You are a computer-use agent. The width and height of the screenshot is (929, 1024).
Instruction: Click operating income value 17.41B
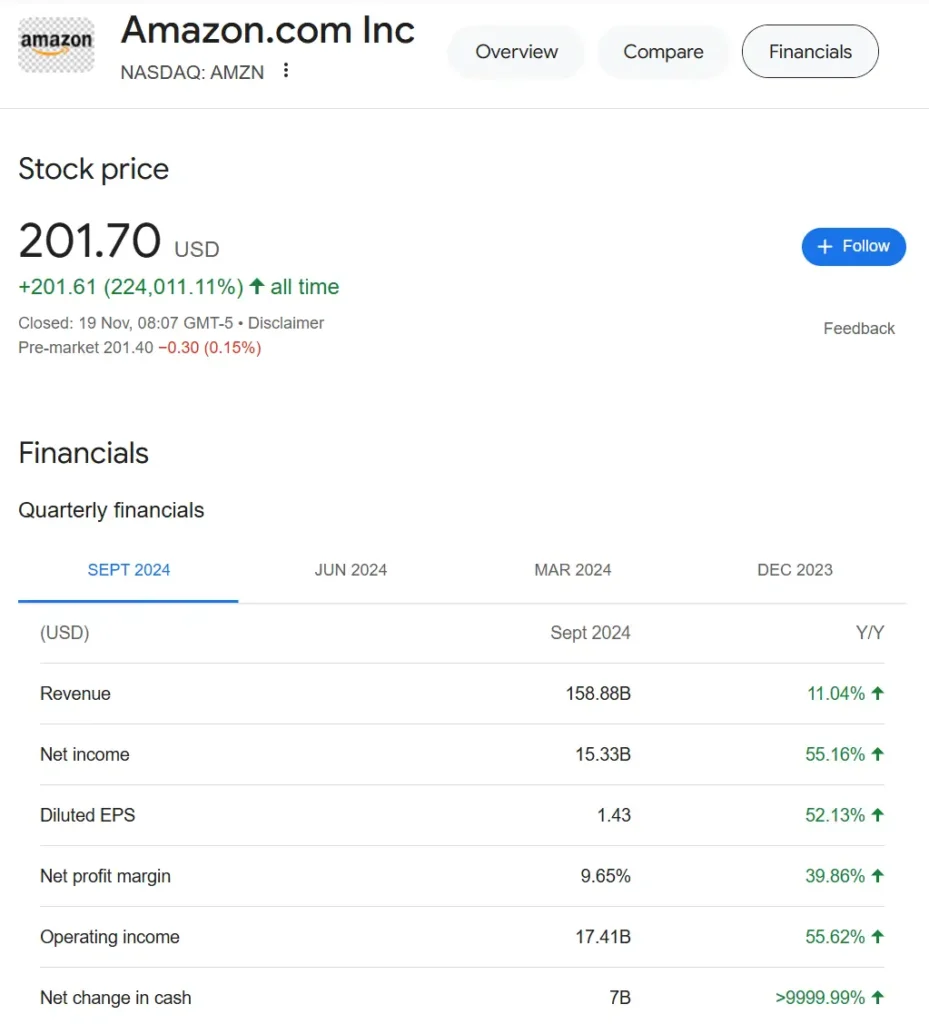tap(603, 937)
